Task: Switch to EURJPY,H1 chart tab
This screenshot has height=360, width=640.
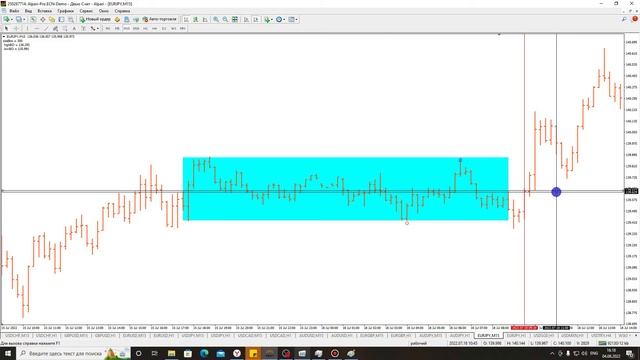Action: pos(516,336)
